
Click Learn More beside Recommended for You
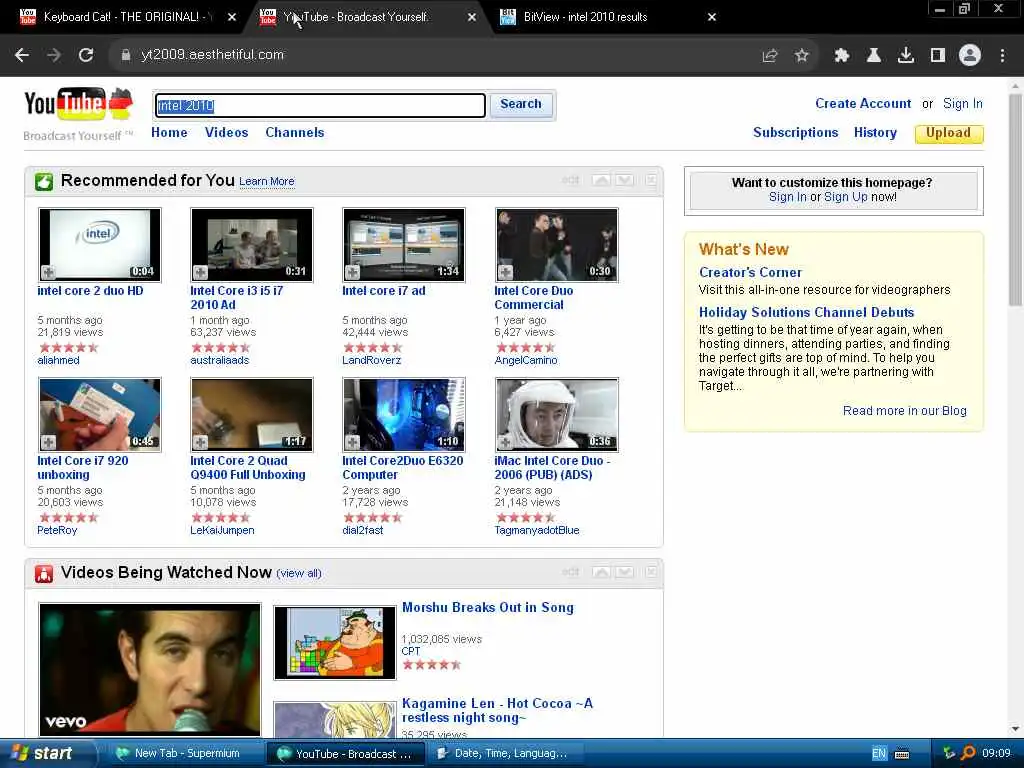(x=266, y=182)
